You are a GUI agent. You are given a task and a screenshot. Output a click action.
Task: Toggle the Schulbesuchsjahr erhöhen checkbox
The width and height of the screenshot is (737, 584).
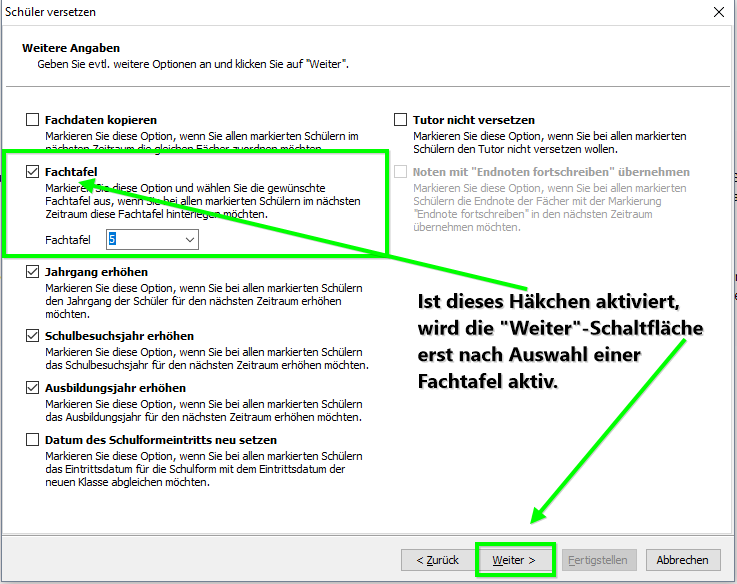tap(32, 336)
